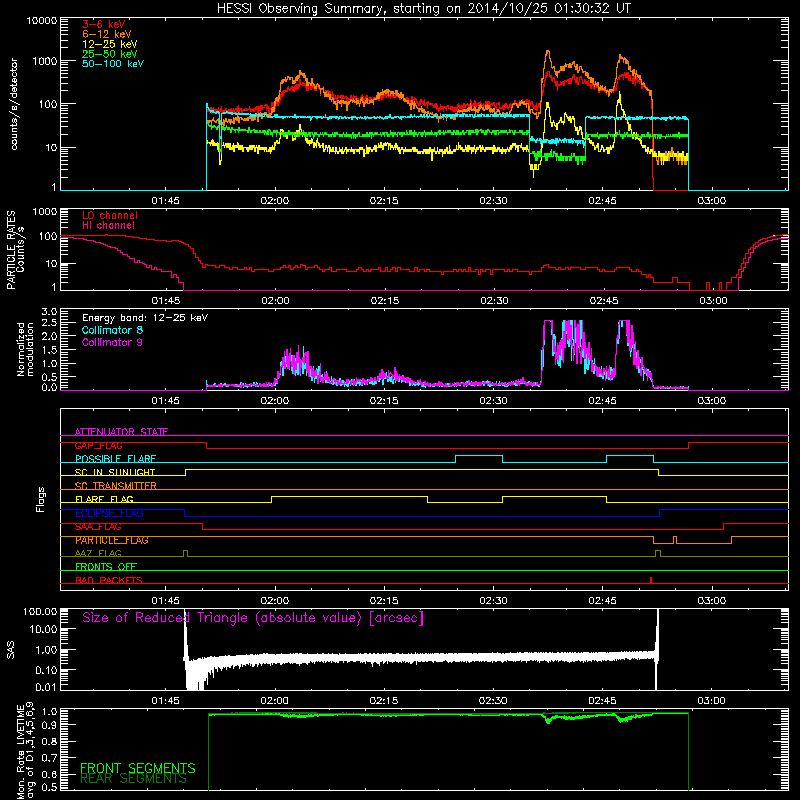Click the 100.00 y-axis label on the SAS plot

40,611
